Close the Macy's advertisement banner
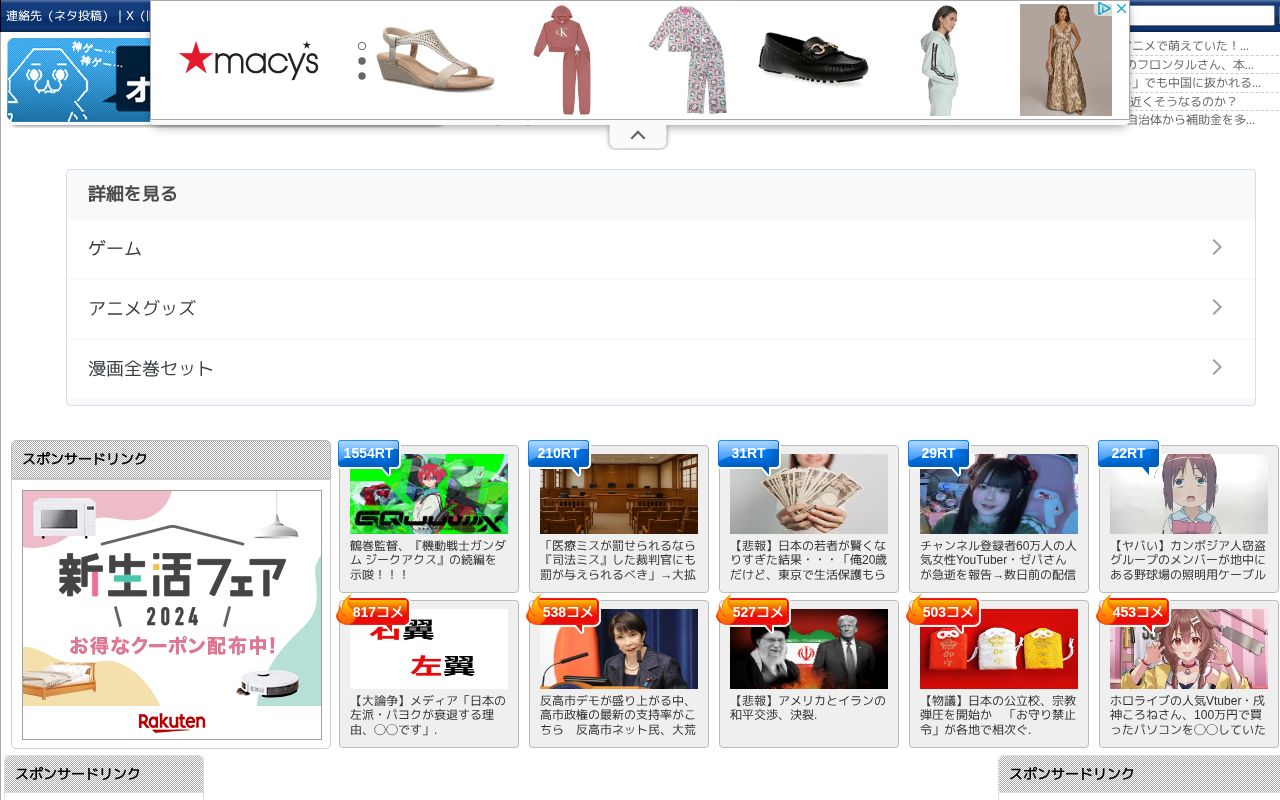Image resolution: width=1280 pixels, height=800 pixels. [1120, 8]
